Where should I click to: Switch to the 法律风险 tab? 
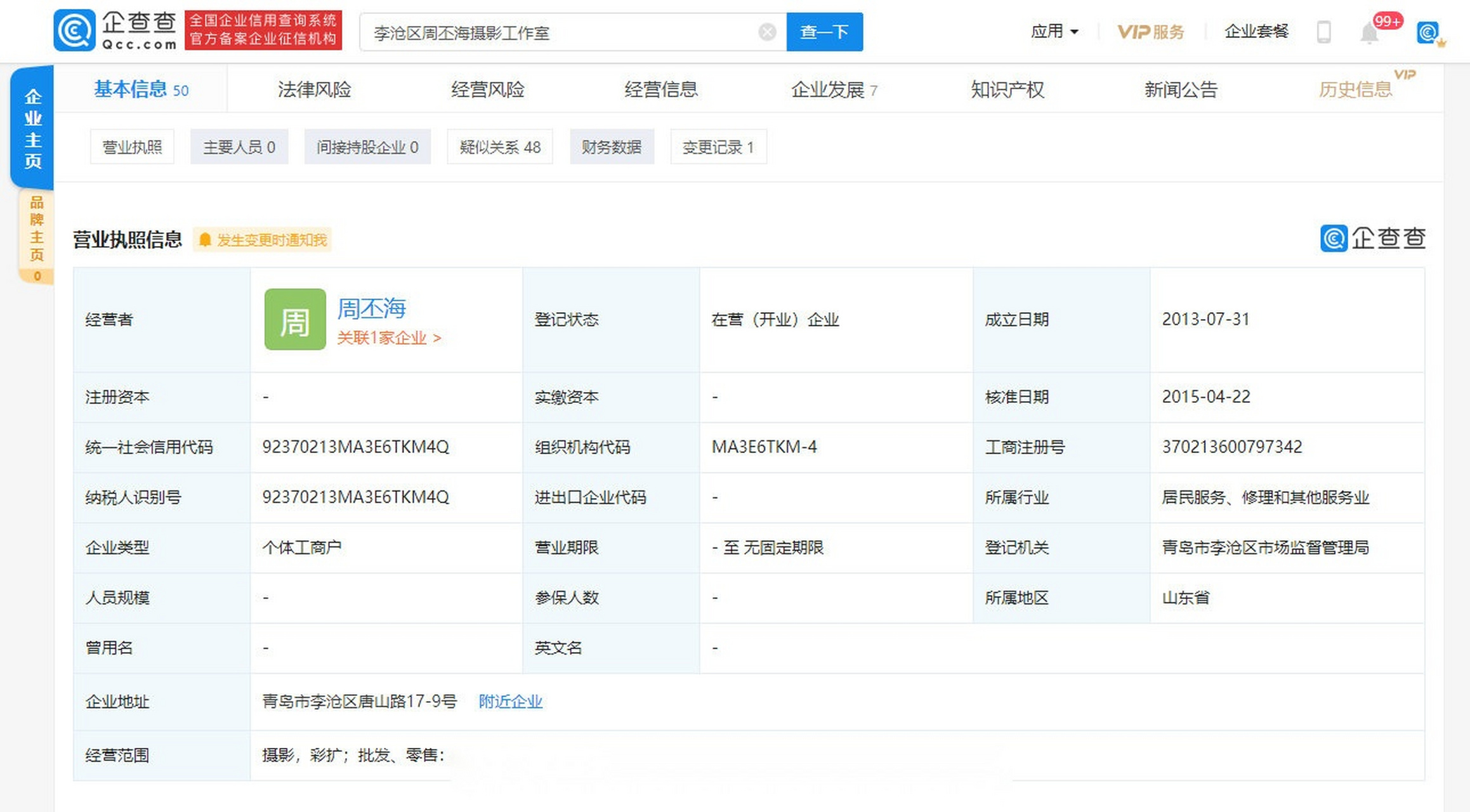314,89
